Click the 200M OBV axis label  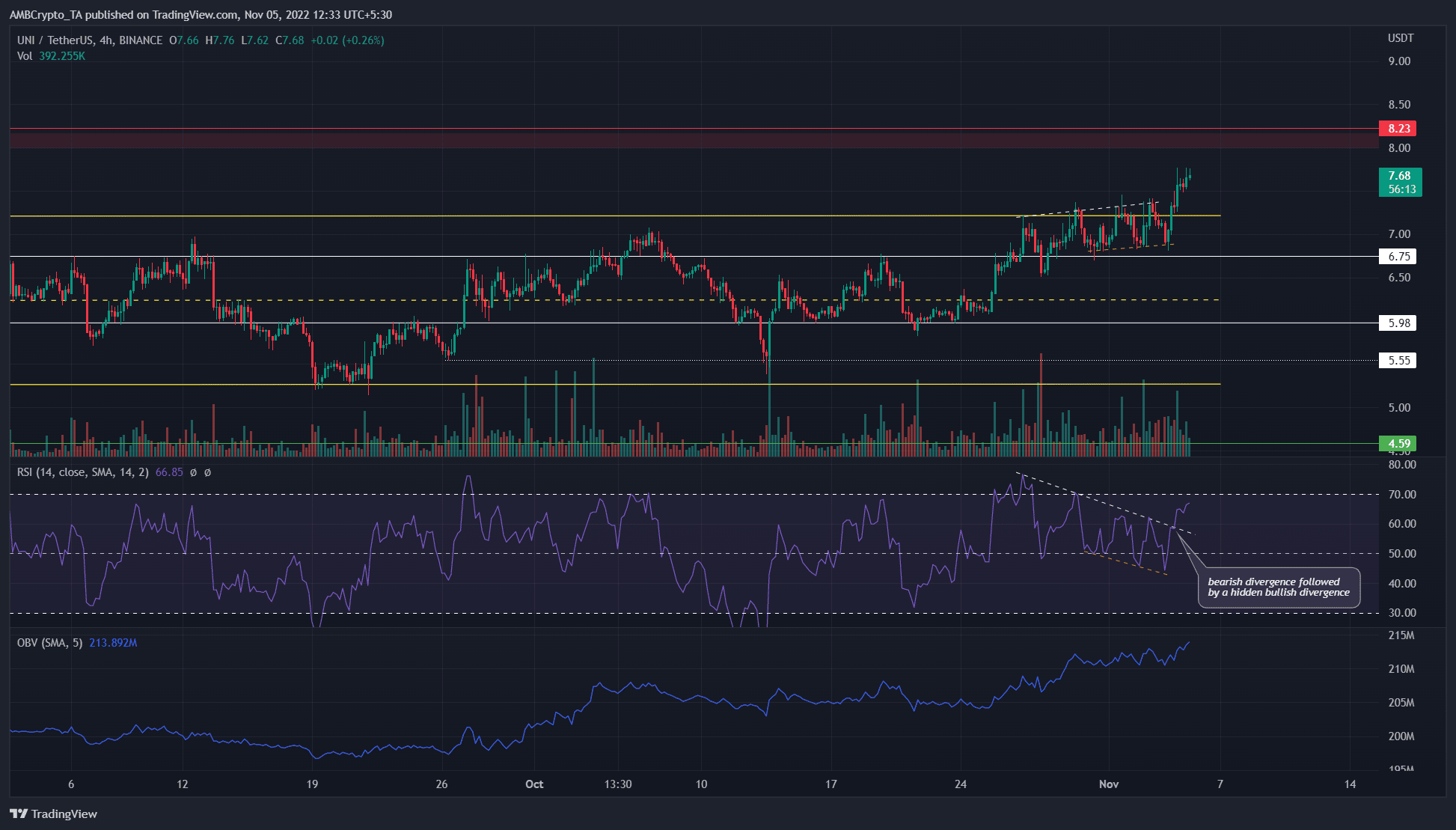1401,736
